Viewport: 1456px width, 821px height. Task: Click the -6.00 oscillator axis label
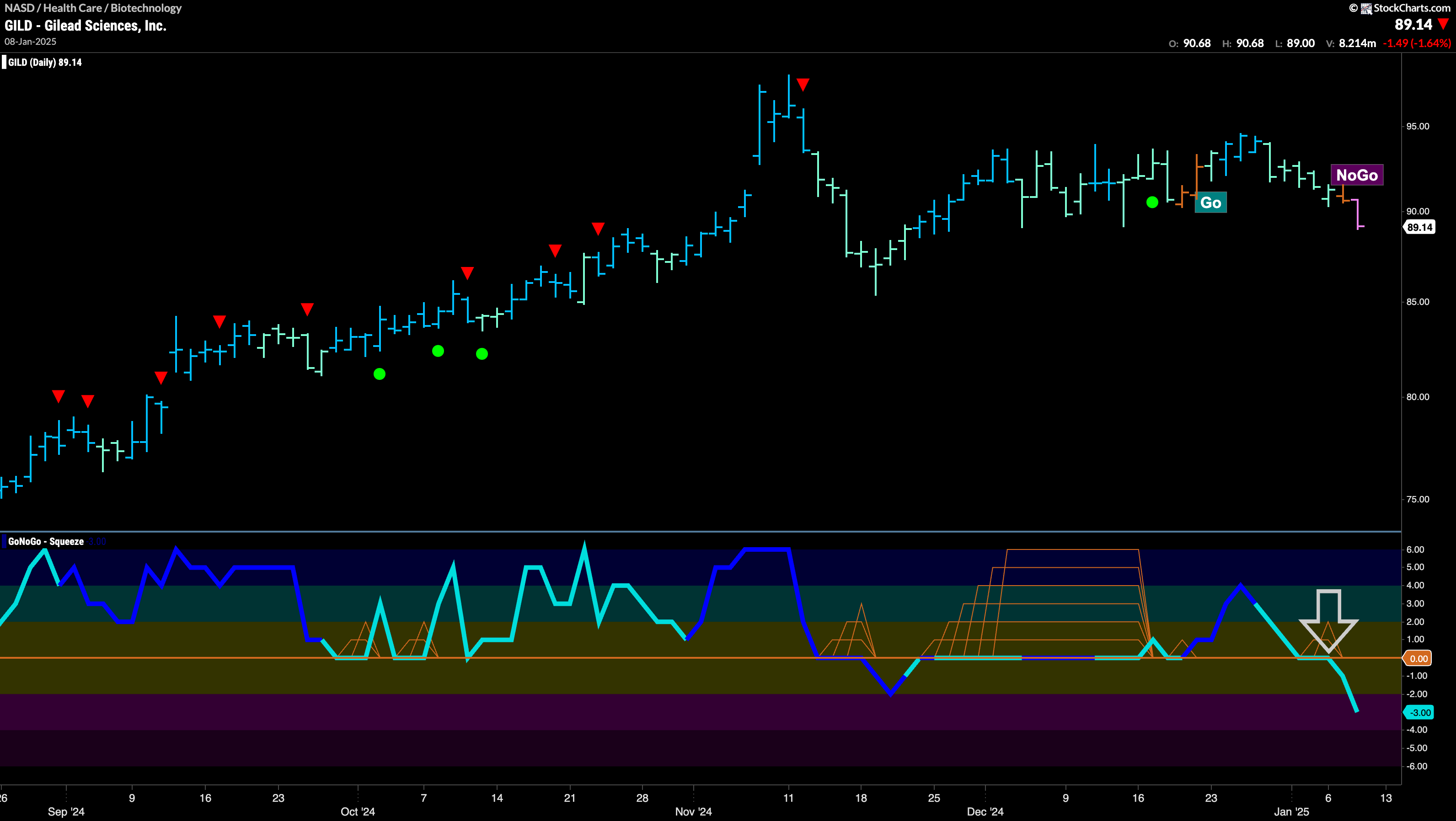coord(1416,766)
